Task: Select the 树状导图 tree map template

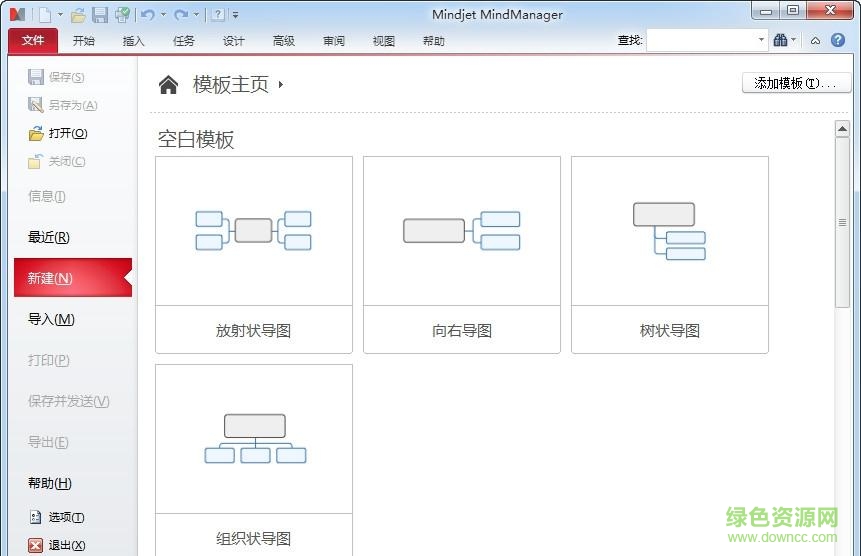Action: 670,255
